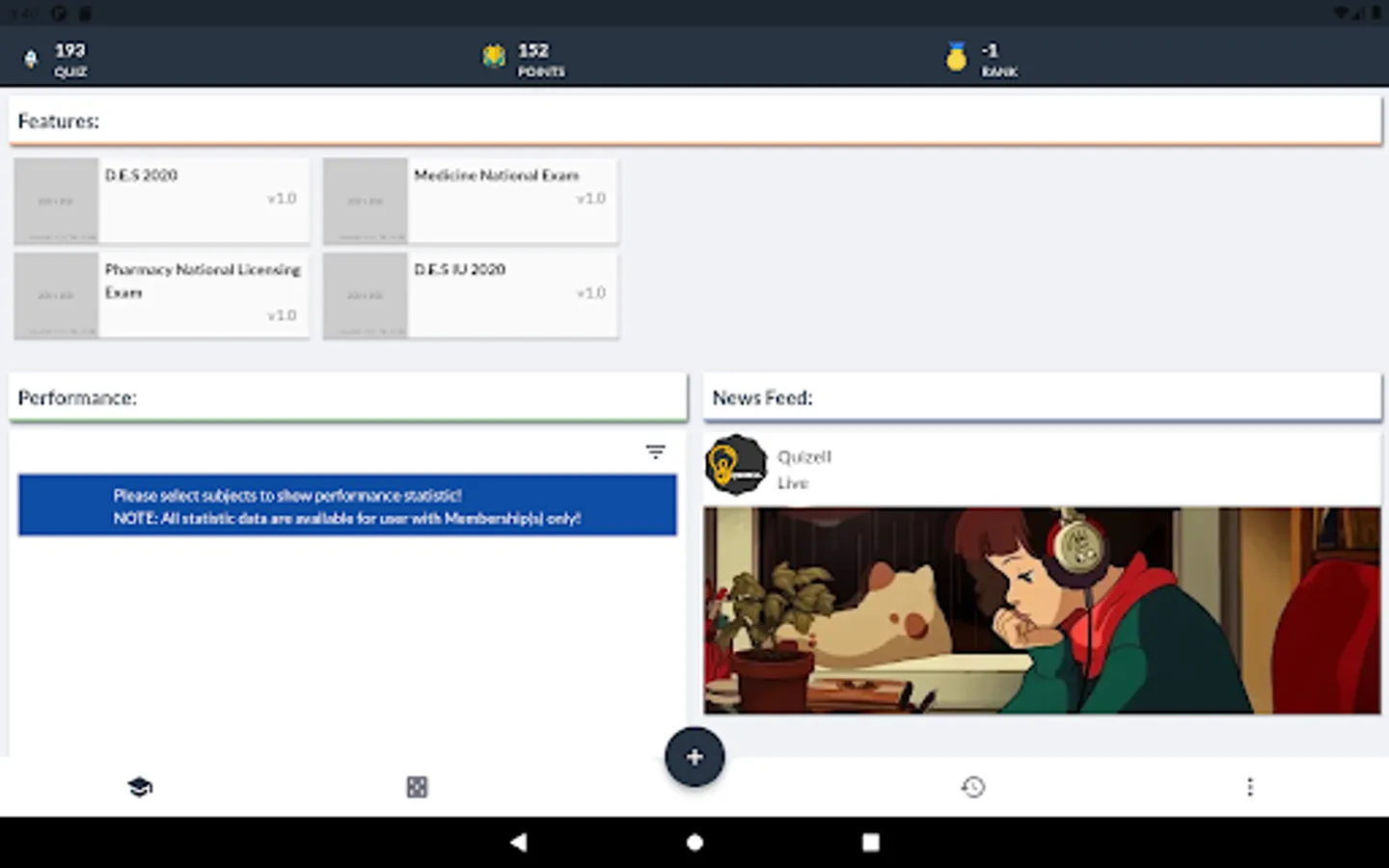1389x868 pixels.
Task: Tap the D.E.S IU 2020 placeholder thumbnail
Action: pyautogui.click(x=366, y=295)
